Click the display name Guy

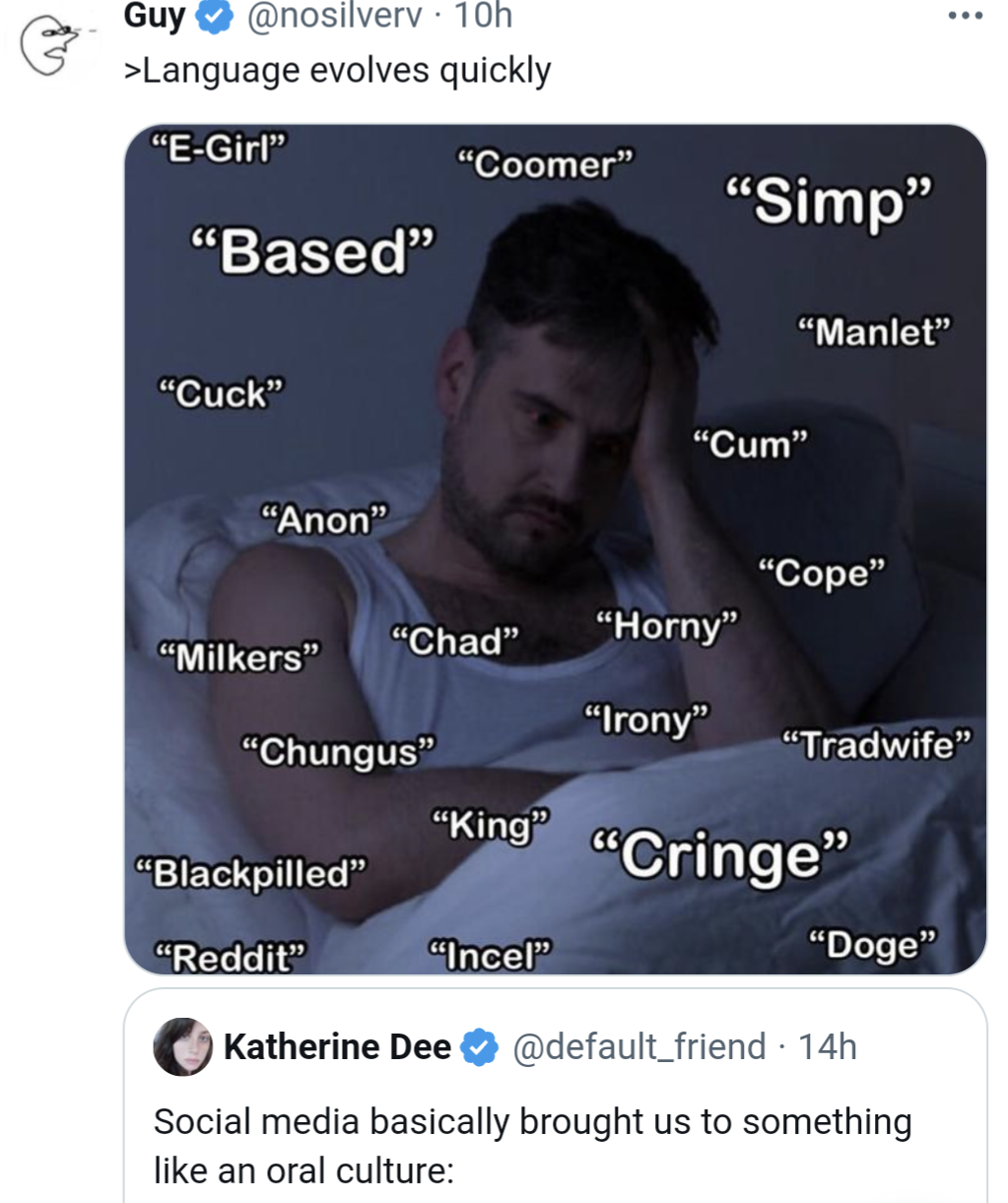tap(154, 17)
